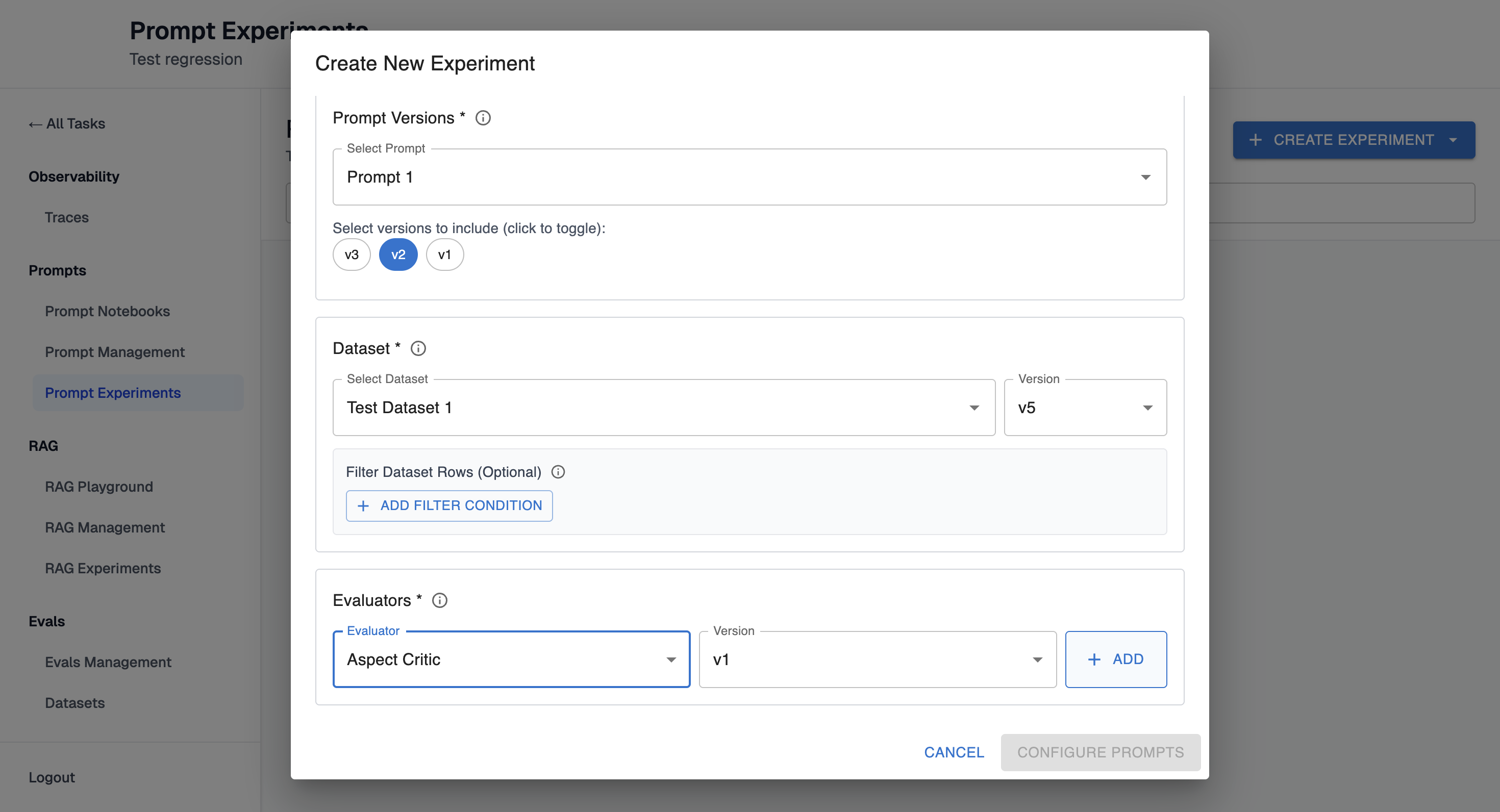The width and height of the screenshot is (1500, 812).
Task: Deselect the v2 prompt version chip
Action: [x=398, y=255]
